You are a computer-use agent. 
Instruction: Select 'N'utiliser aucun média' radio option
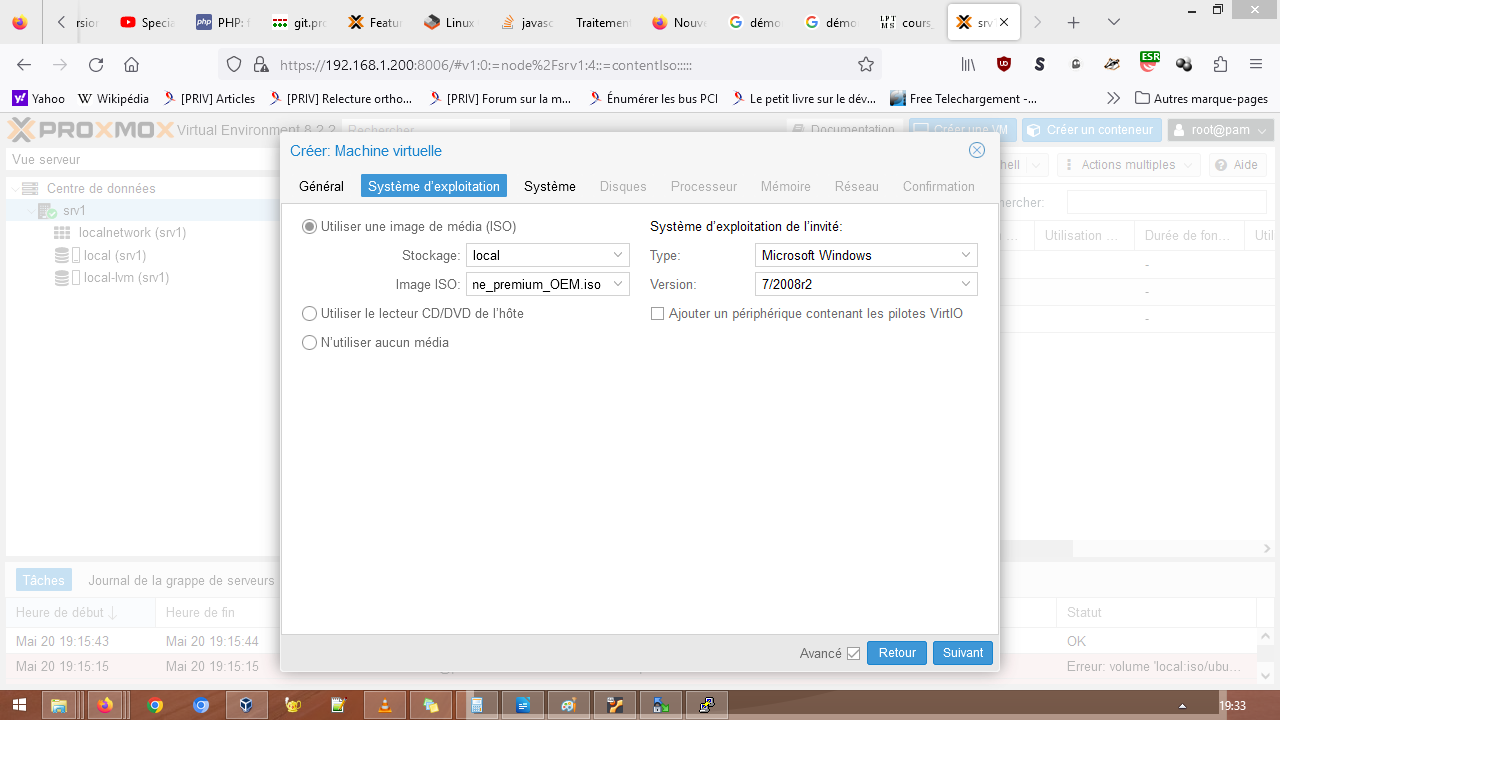tap(310, 343)
